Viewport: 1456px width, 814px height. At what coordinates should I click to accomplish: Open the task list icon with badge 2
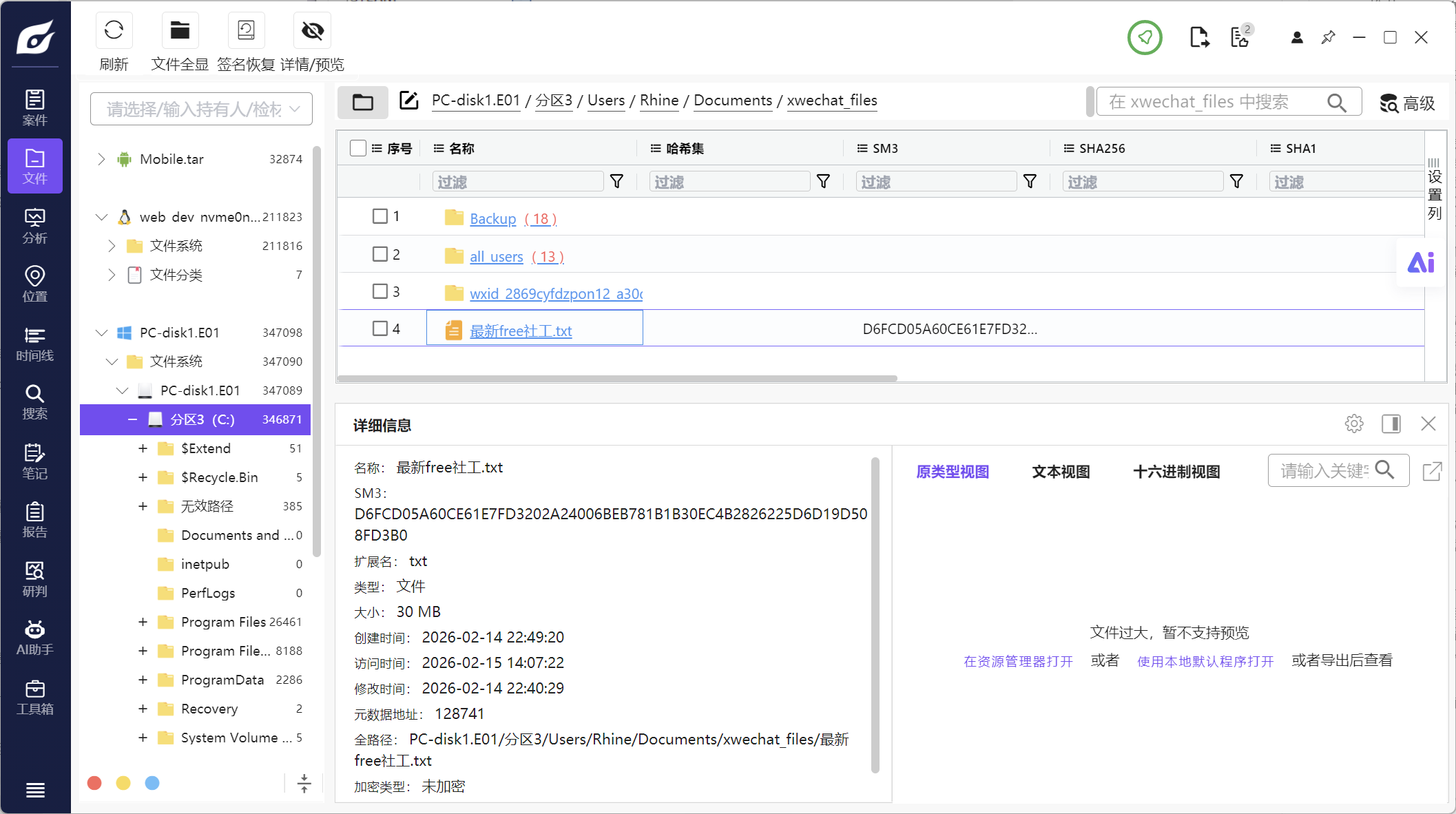1241,37
